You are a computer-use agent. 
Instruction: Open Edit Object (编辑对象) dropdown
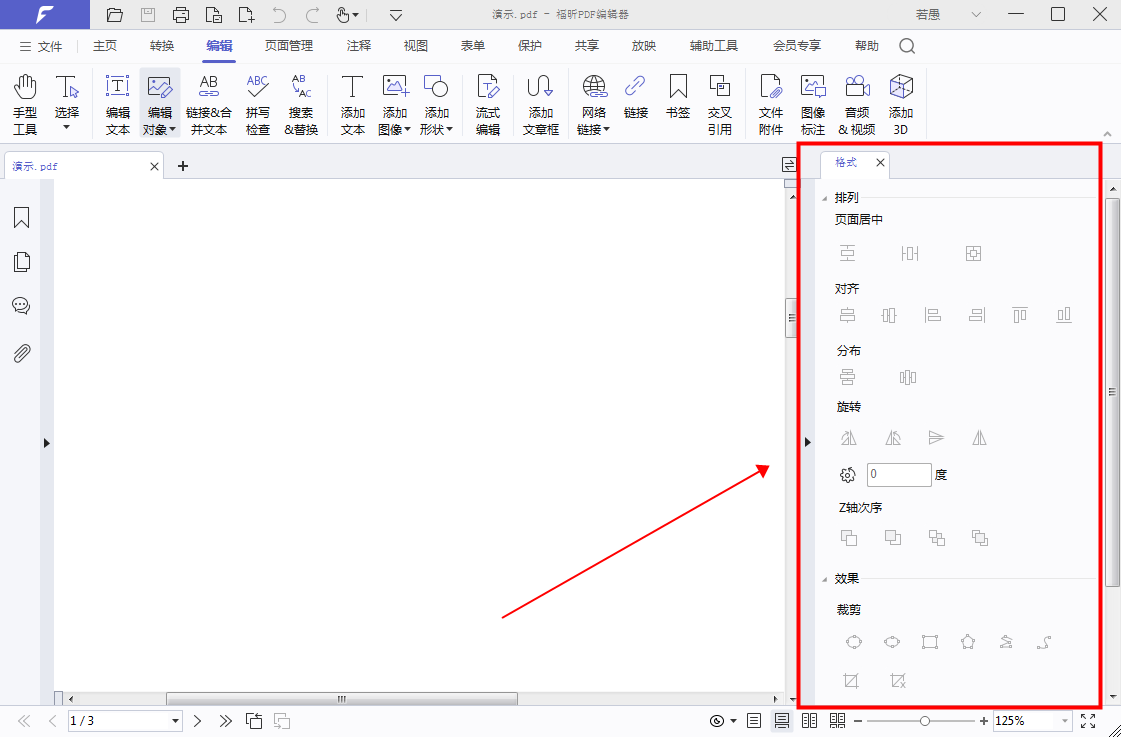point(172,129)
